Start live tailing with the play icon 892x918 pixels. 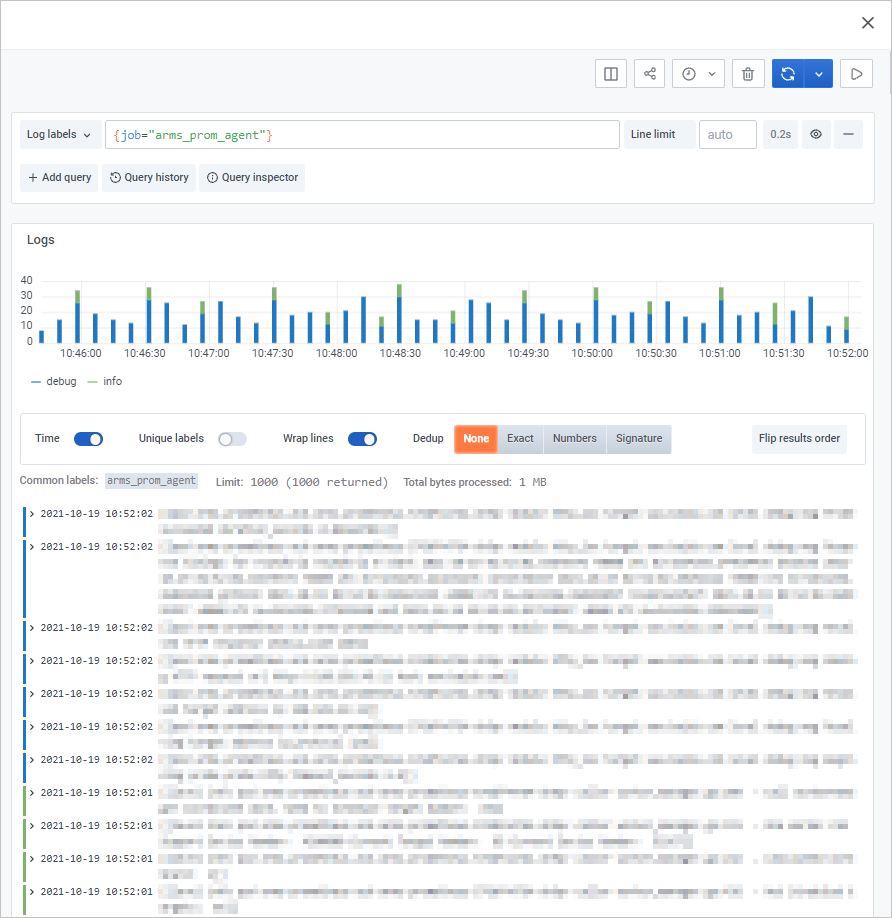pos(856,73)
